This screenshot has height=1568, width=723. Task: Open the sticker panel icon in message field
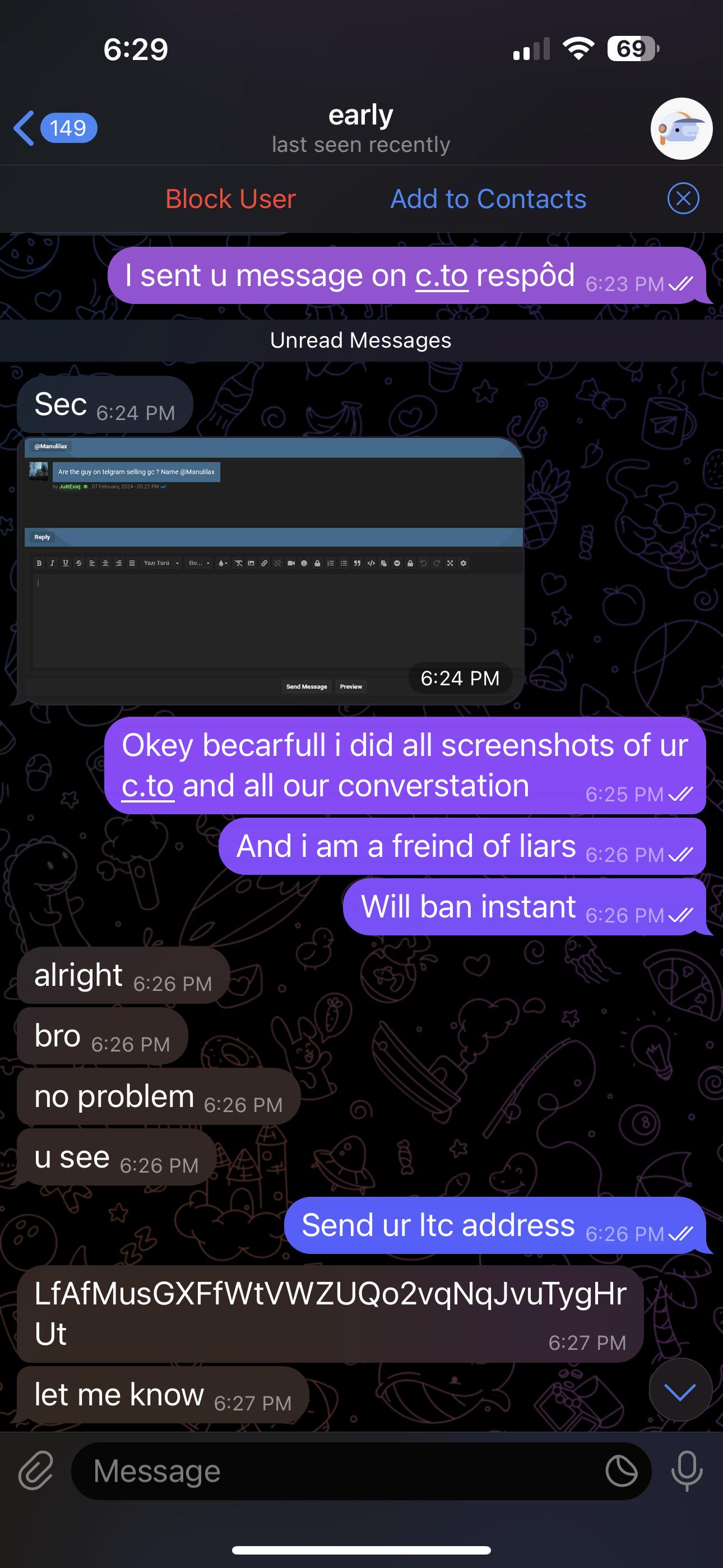click(622, 1470)
